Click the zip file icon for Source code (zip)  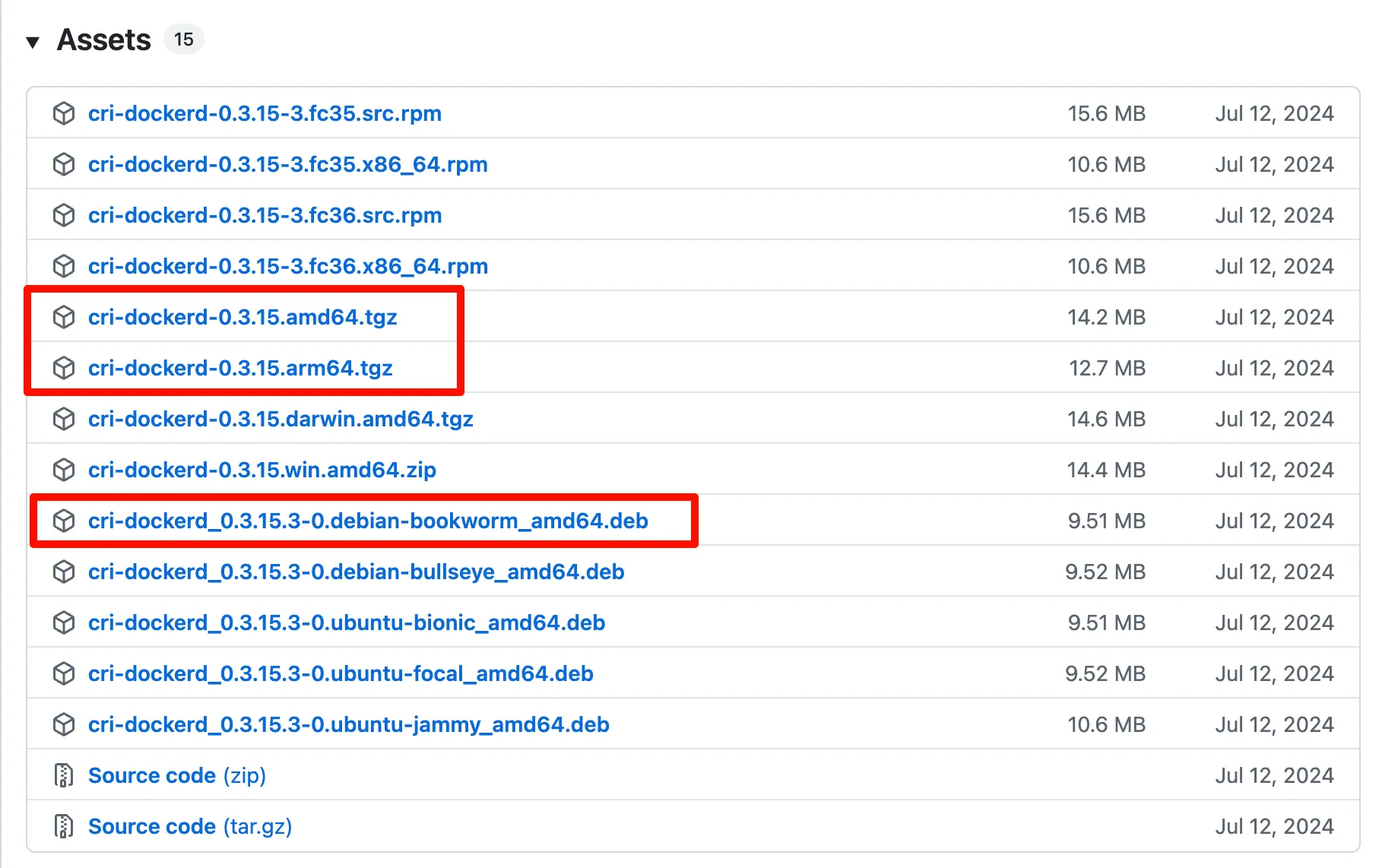[64, 775]
